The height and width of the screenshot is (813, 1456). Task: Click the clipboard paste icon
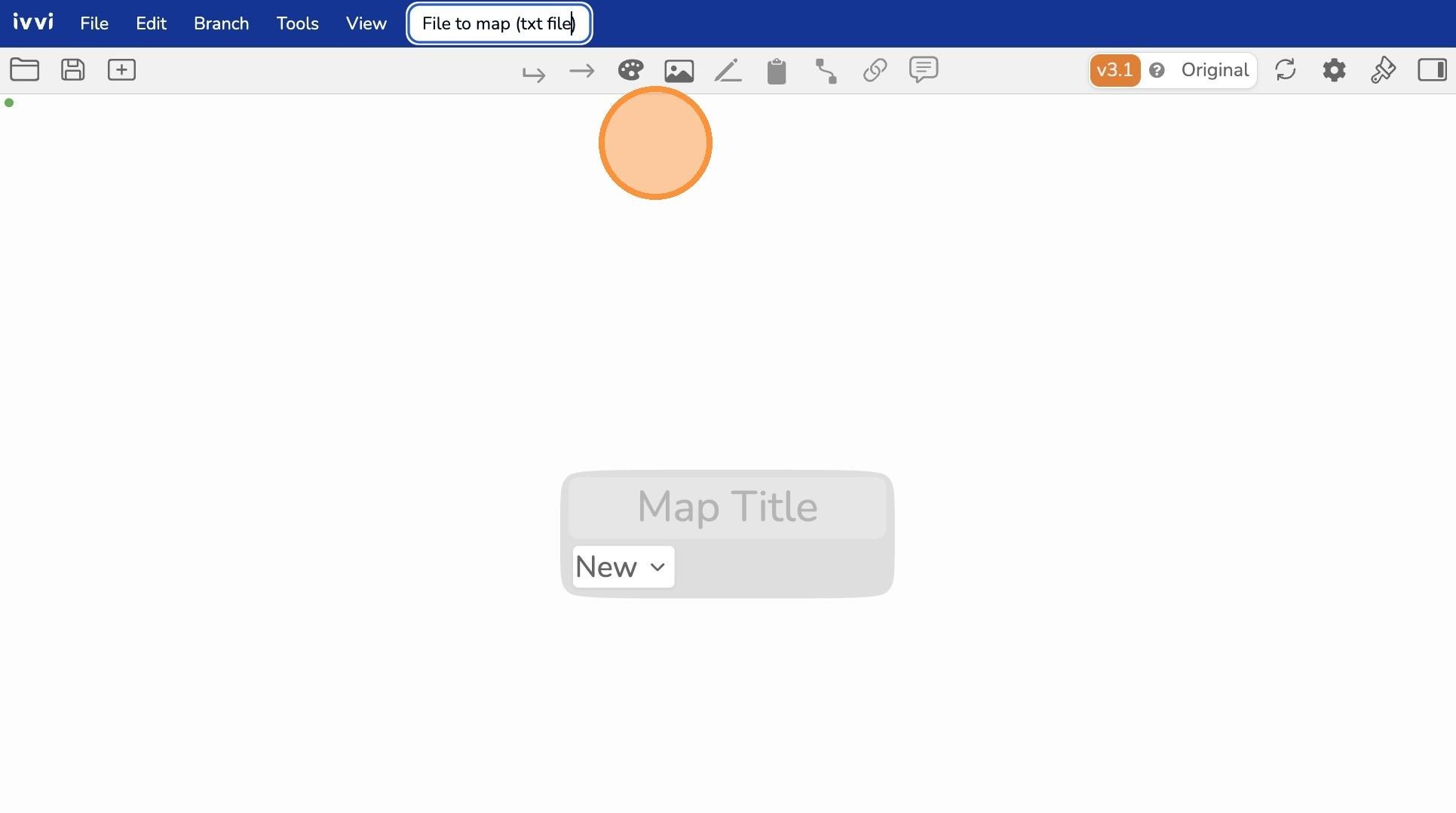[x=777, y=71]
